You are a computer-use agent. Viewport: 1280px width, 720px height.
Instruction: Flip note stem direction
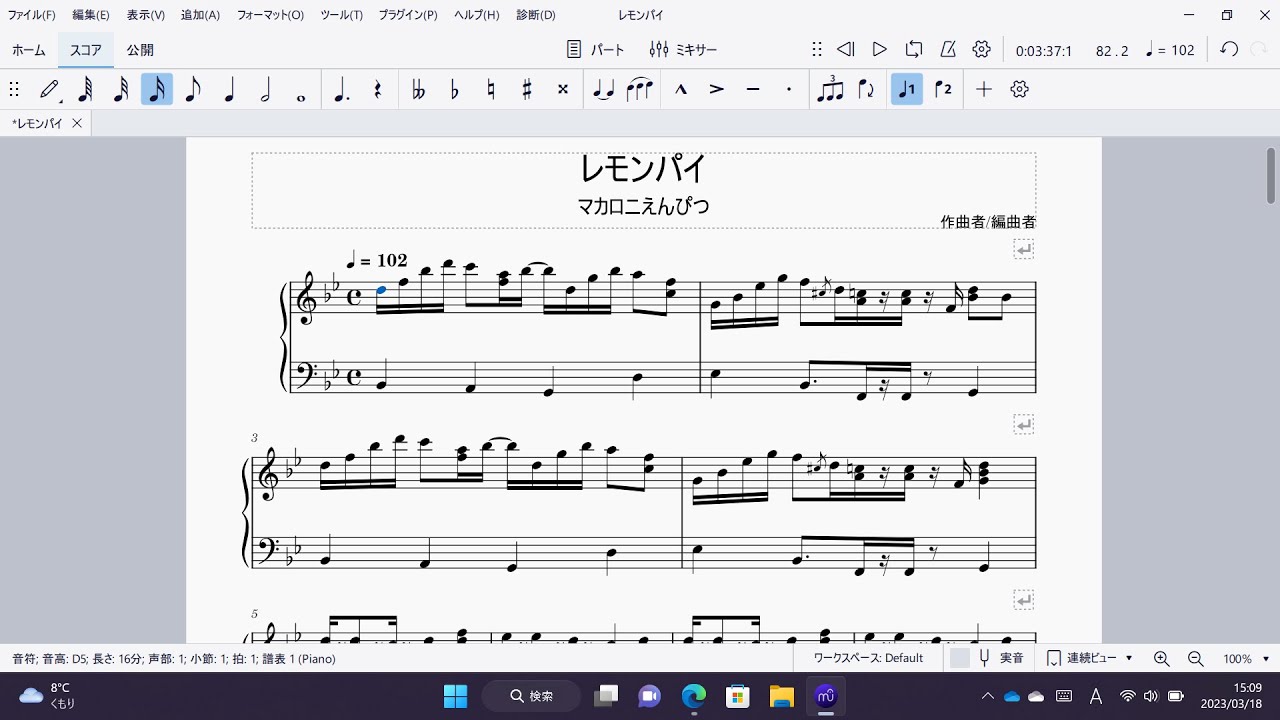(866, 89)
